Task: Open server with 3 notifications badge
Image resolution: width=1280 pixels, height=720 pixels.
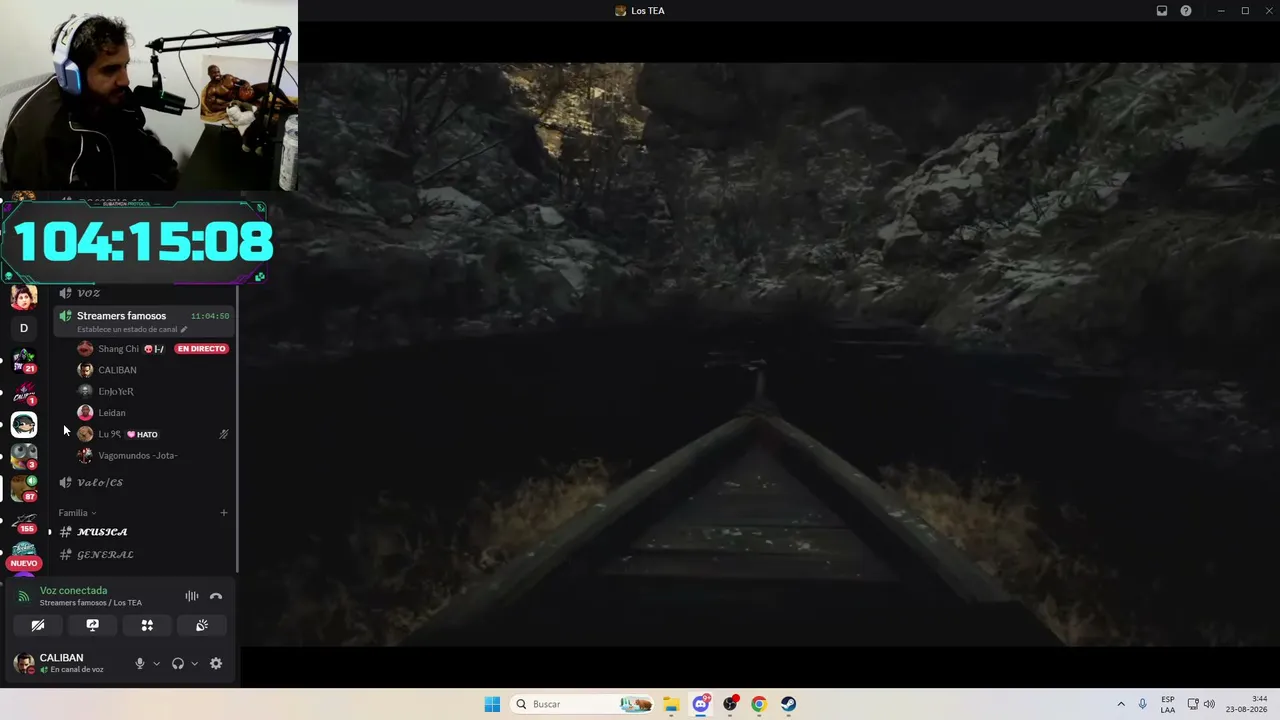Action: click(24, 457)
